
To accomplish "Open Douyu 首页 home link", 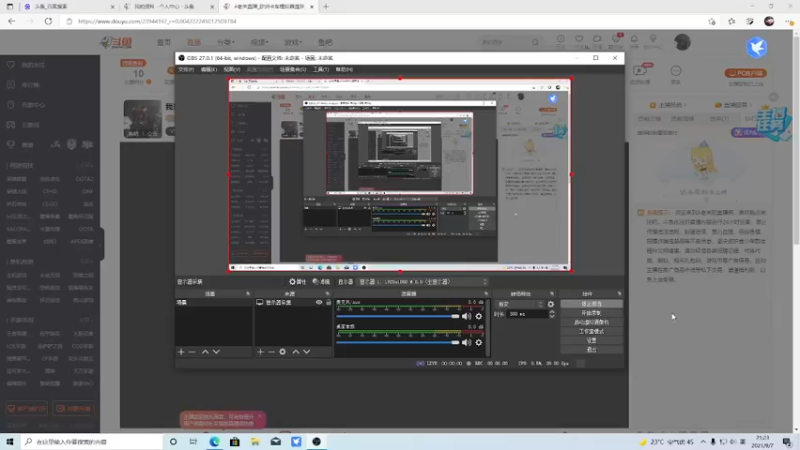I will coord(164,42).
